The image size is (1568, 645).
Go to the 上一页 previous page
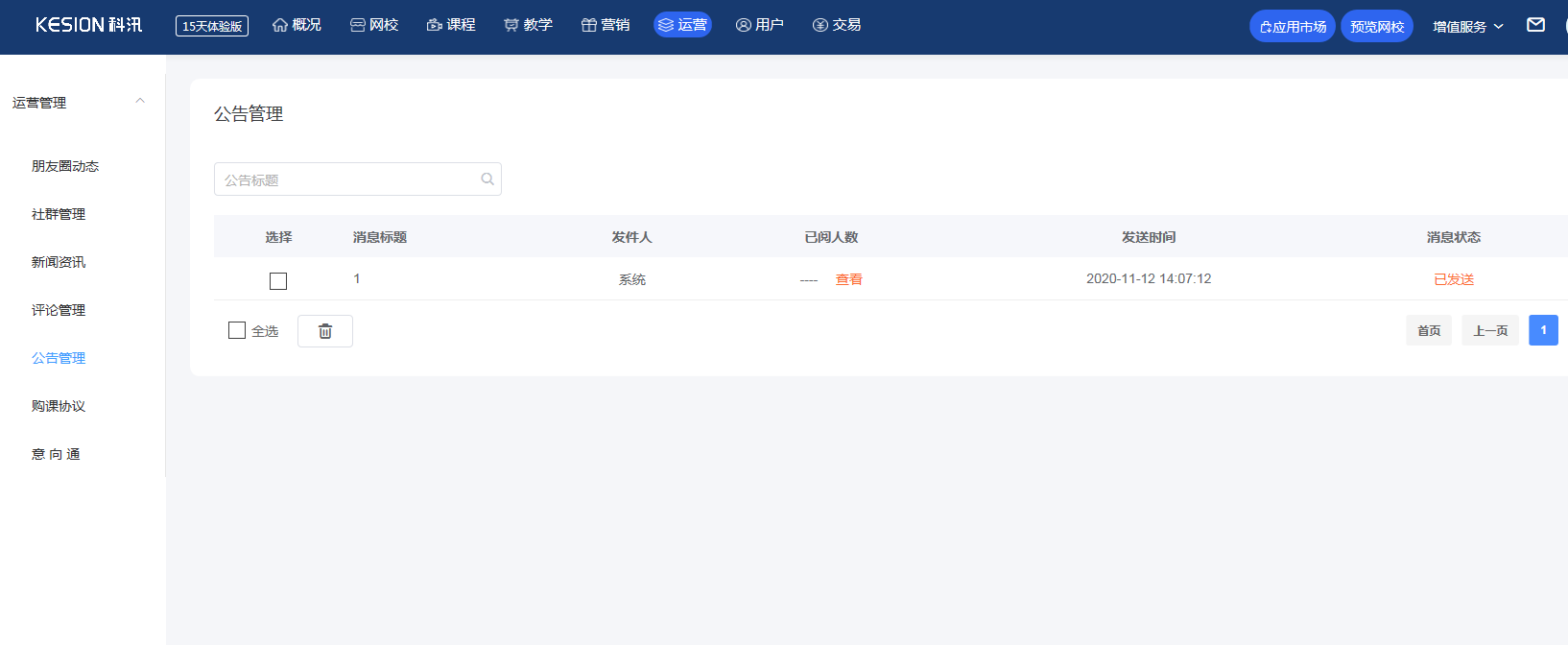(1489, 330)
